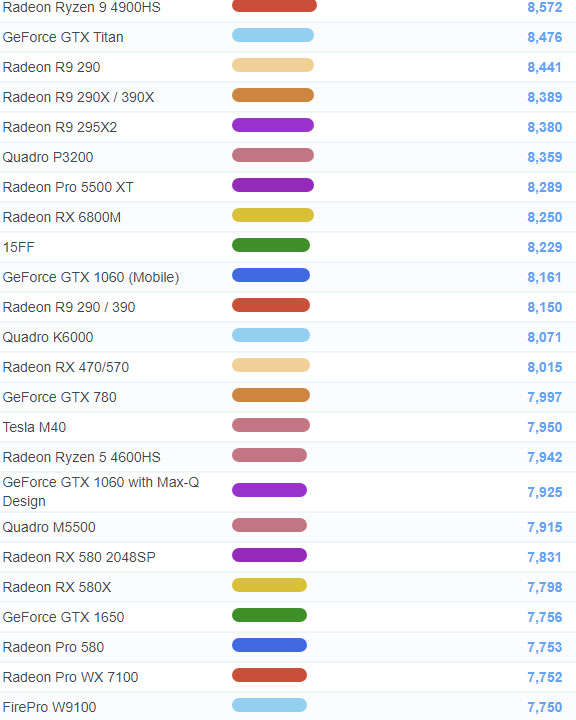Click the score 7,950
Screen dimensions: 576x720
[545, 427]
